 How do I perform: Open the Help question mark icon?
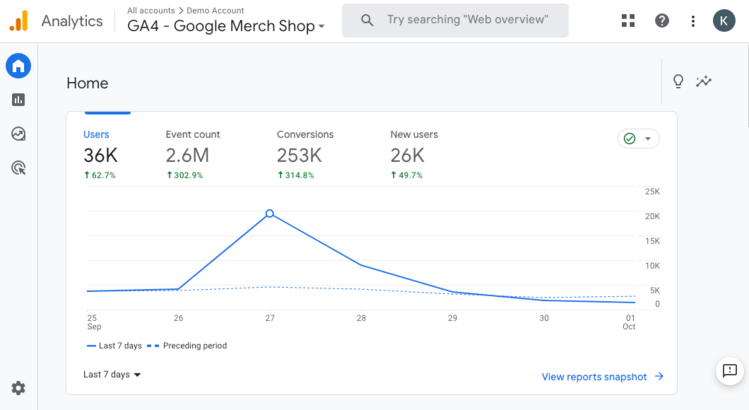click(x=662, y=21)
